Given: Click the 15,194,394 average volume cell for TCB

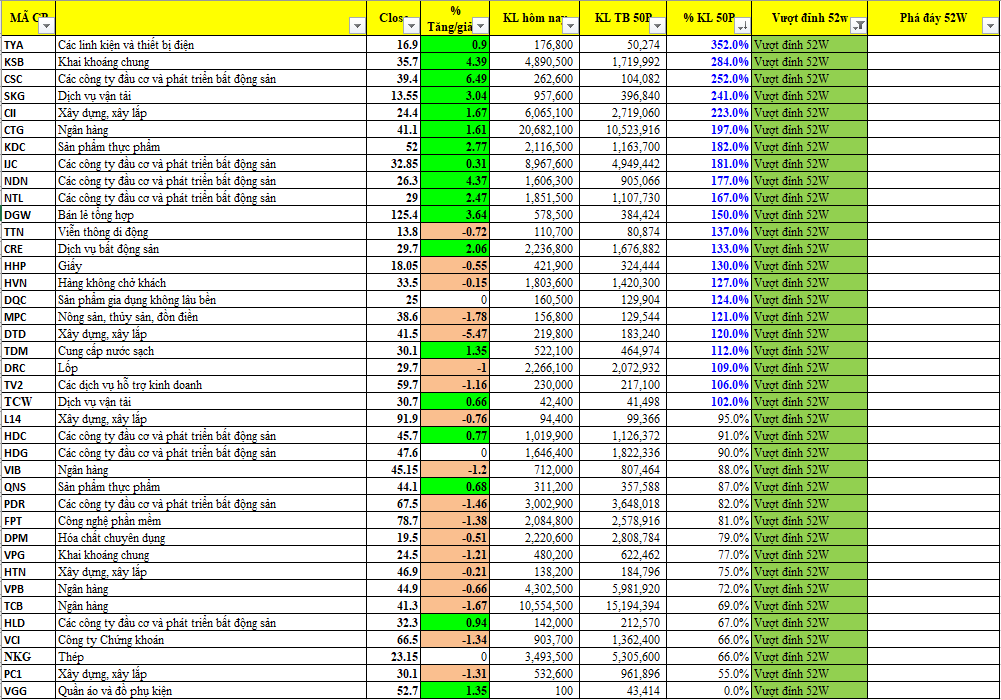Looking at the screenshot, I should pyautogui.click(x=621, y=606).
